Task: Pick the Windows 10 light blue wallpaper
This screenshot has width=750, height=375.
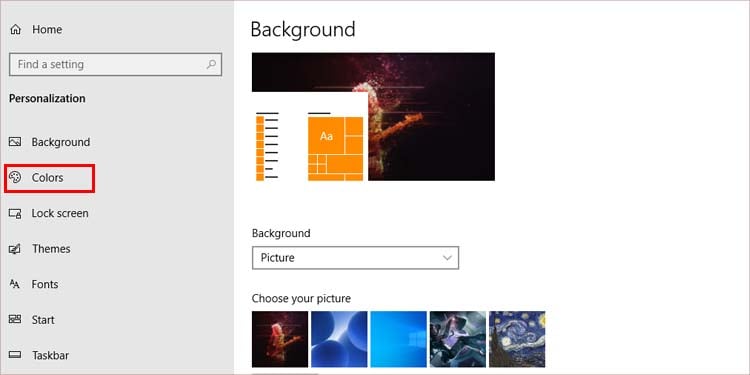Action: tap(398, 339)
